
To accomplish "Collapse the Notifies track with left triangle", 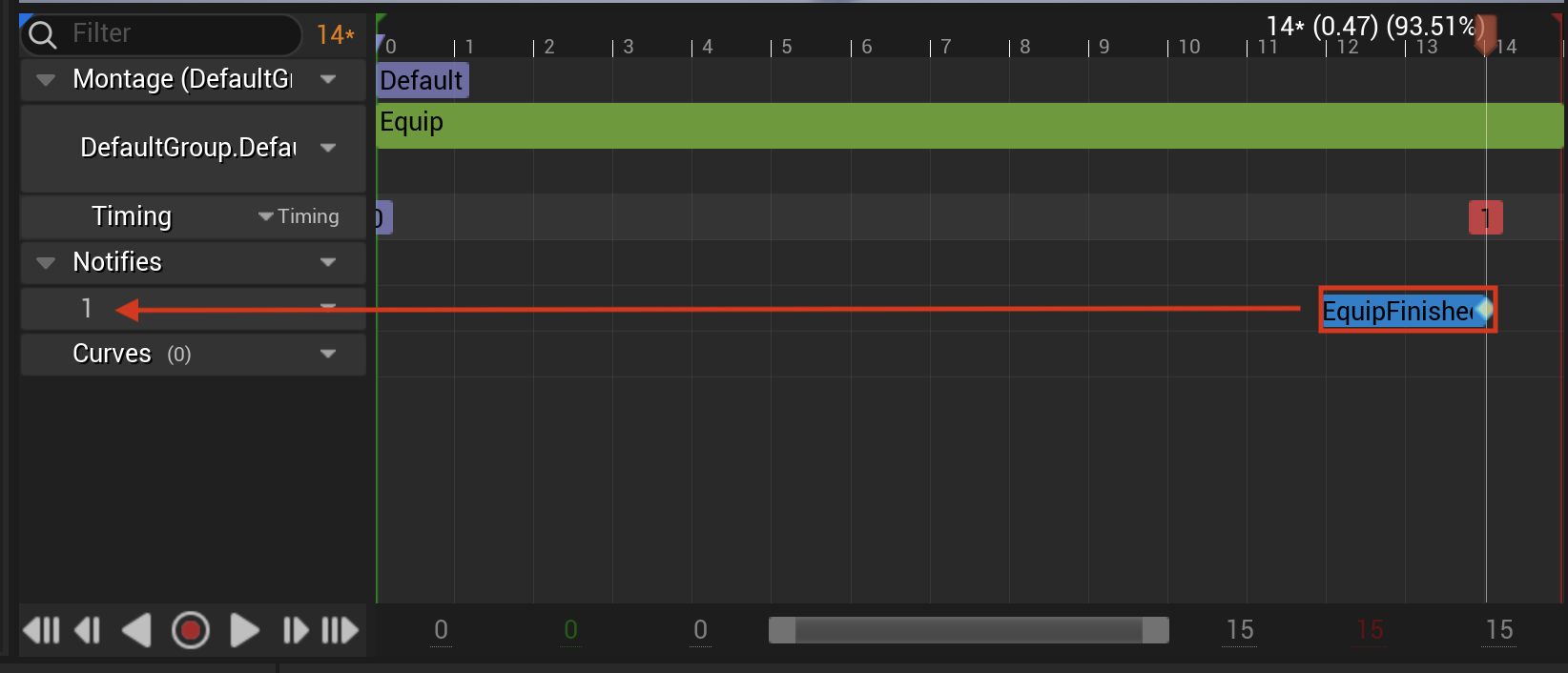I will point(45,262).
